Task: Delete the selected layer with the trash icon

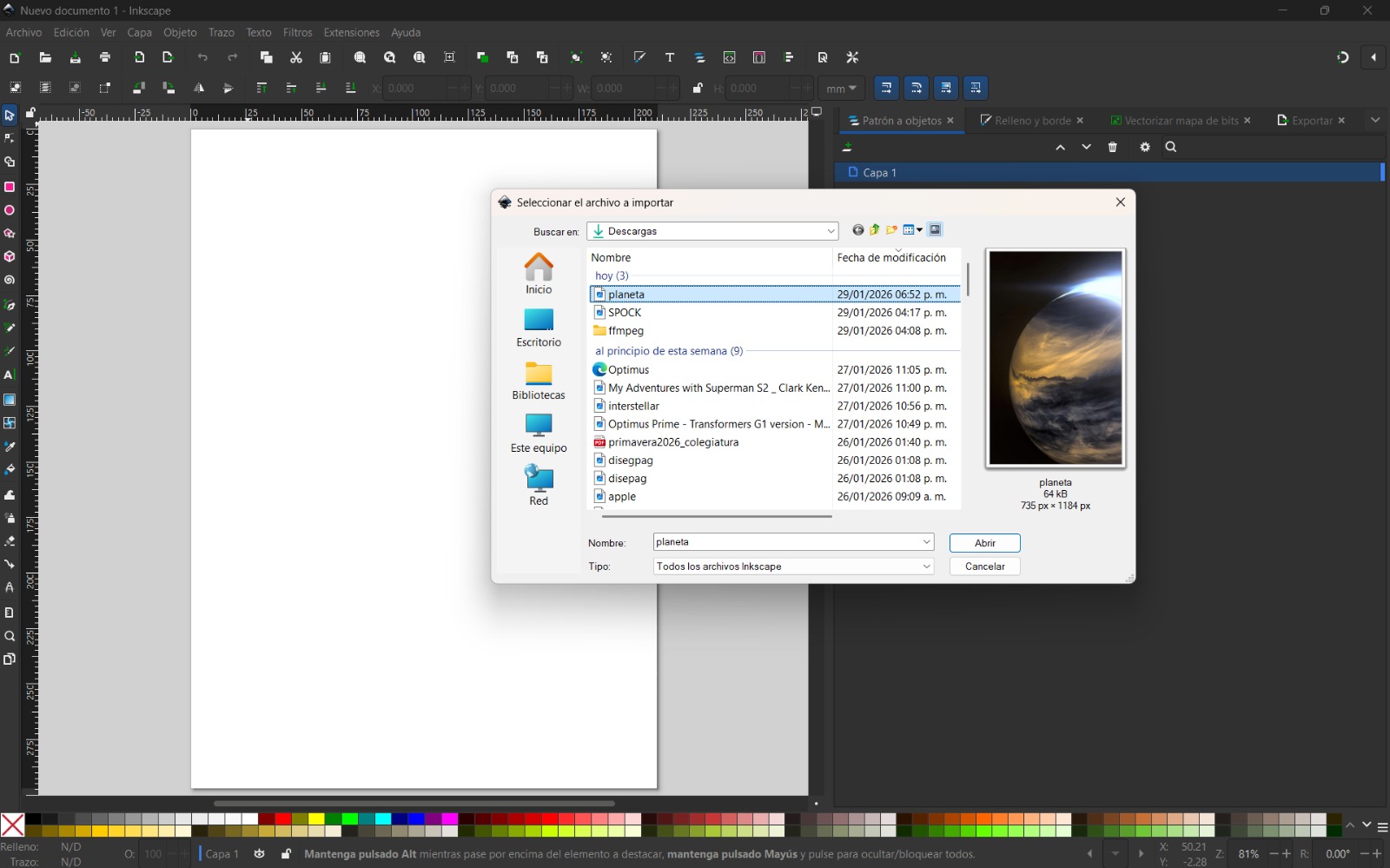Action: click(x=1113, y=147)
